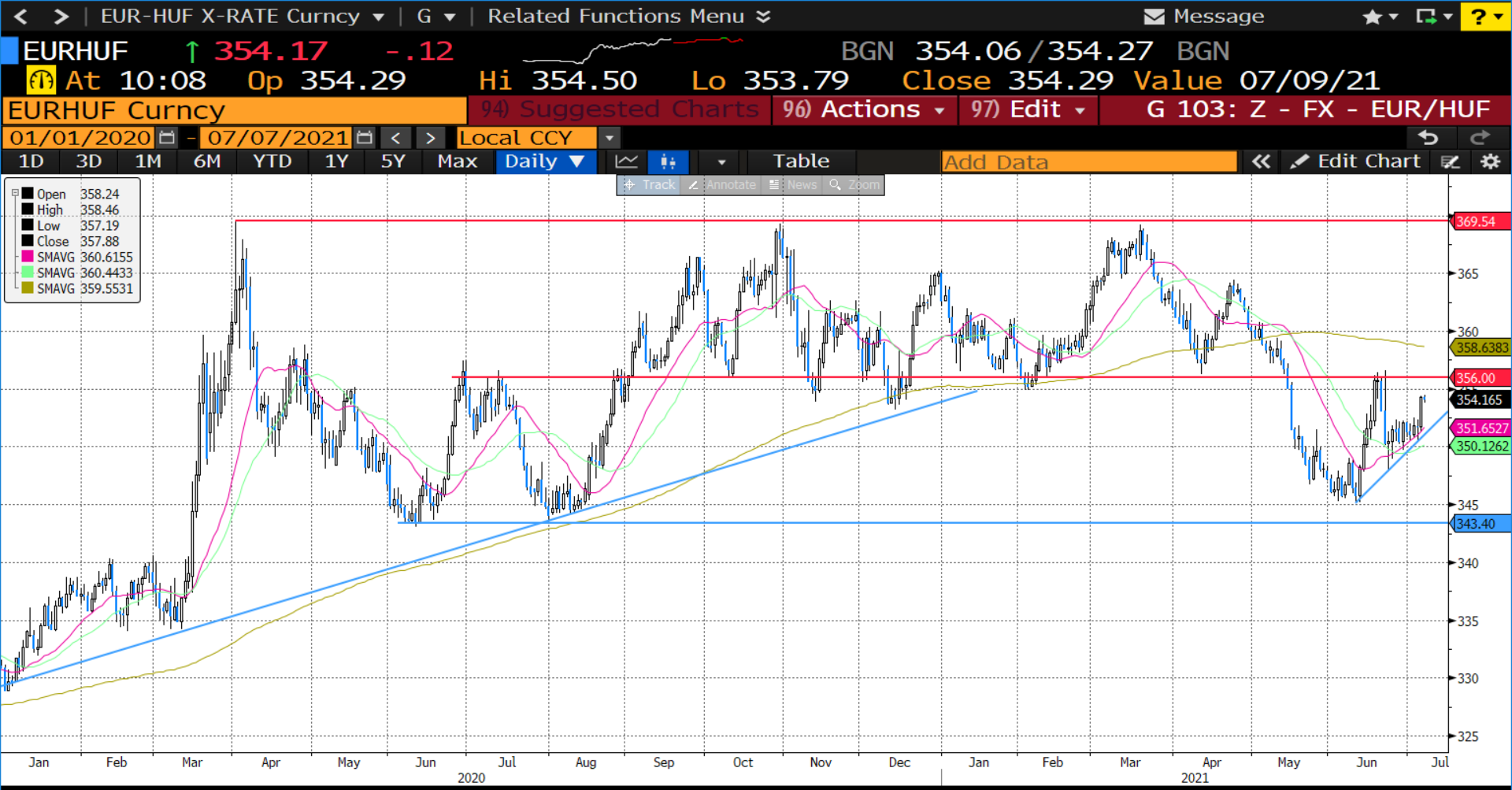The width and height of the screenshot is (1512, 790).
Task: Select the 5Y range tab
Action: pyautogui.click(x=392, y=161)
